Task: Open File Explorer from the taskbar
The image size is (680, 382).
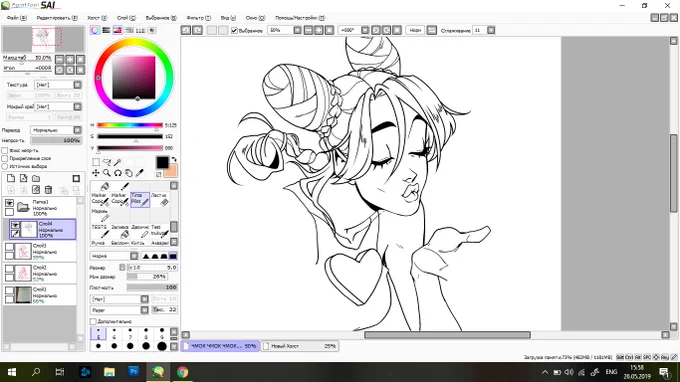Action: coord(109,372)
